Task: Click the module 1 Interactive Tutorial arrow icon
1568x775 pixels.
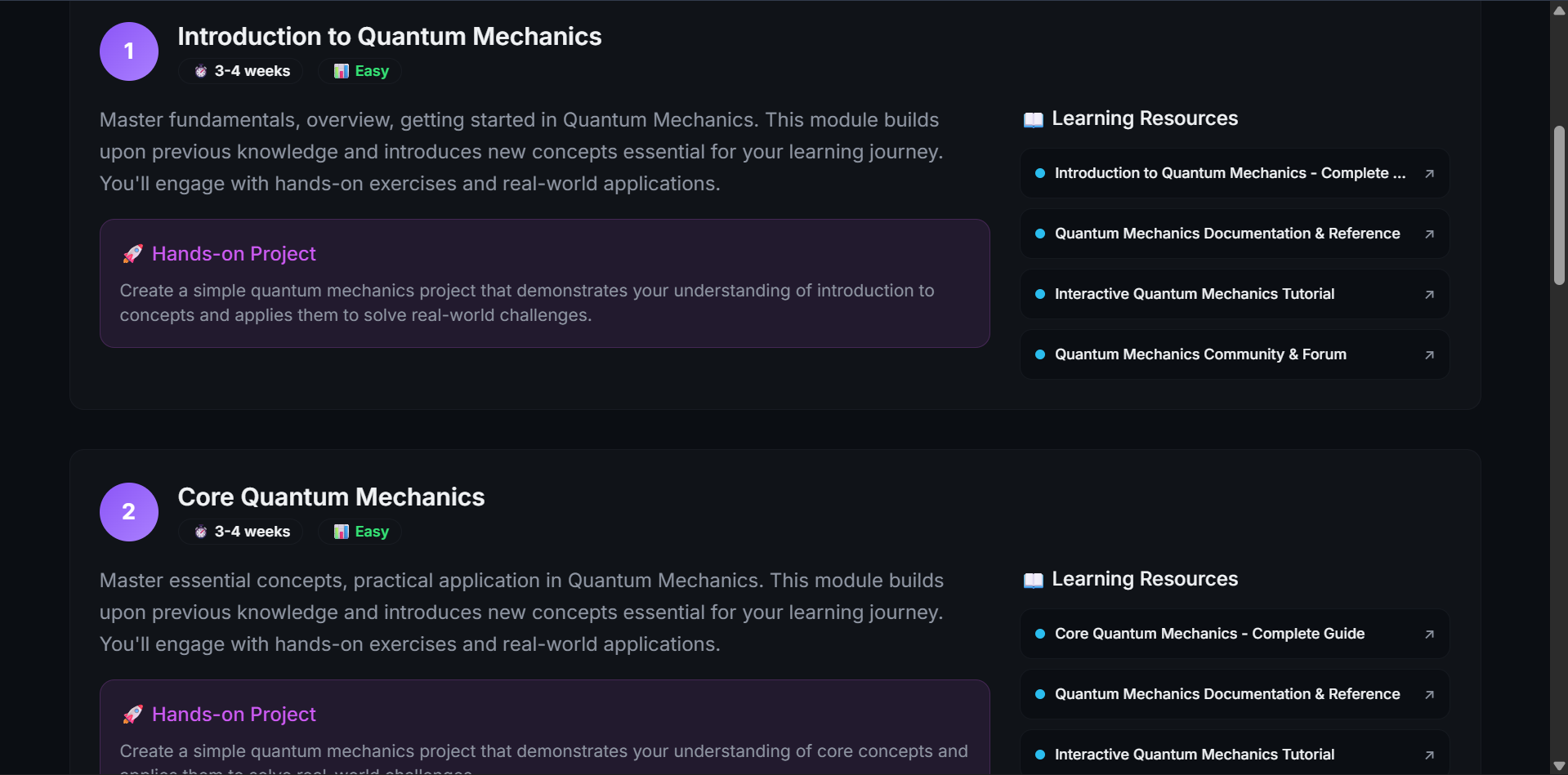Action: [1429, 295]
